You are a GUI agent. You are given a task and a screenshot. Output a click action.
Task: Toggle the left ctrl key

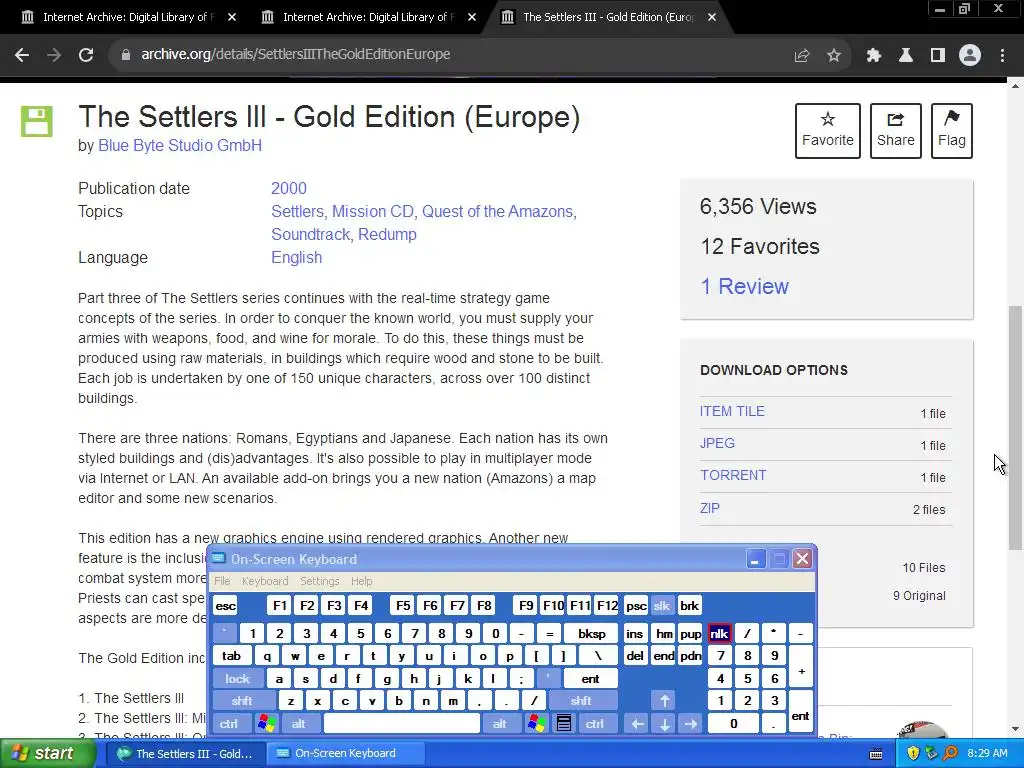[x=229, y=724]
